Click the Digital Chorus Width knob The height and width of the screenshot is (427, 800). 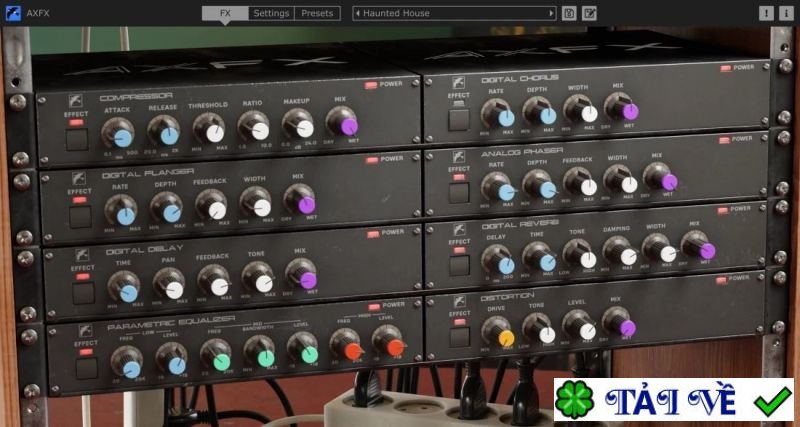pyautogui.click(x=581, y=109)
